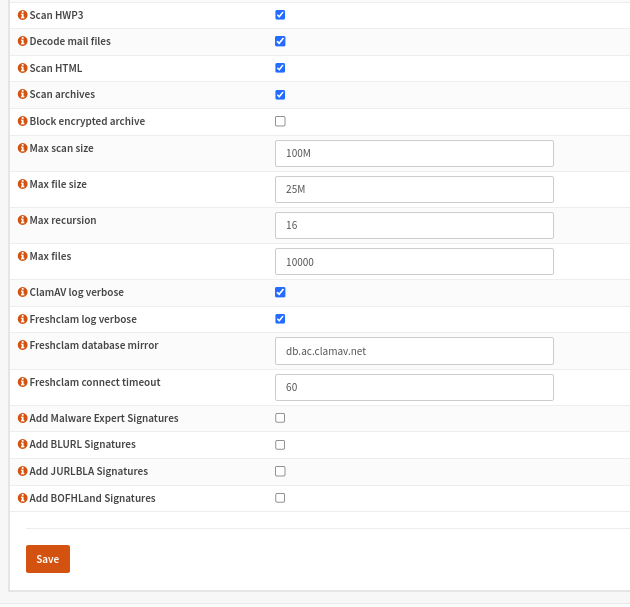Open help icon for Max scan size
This screenshot has width=630, height=607.
click(22, 148)
